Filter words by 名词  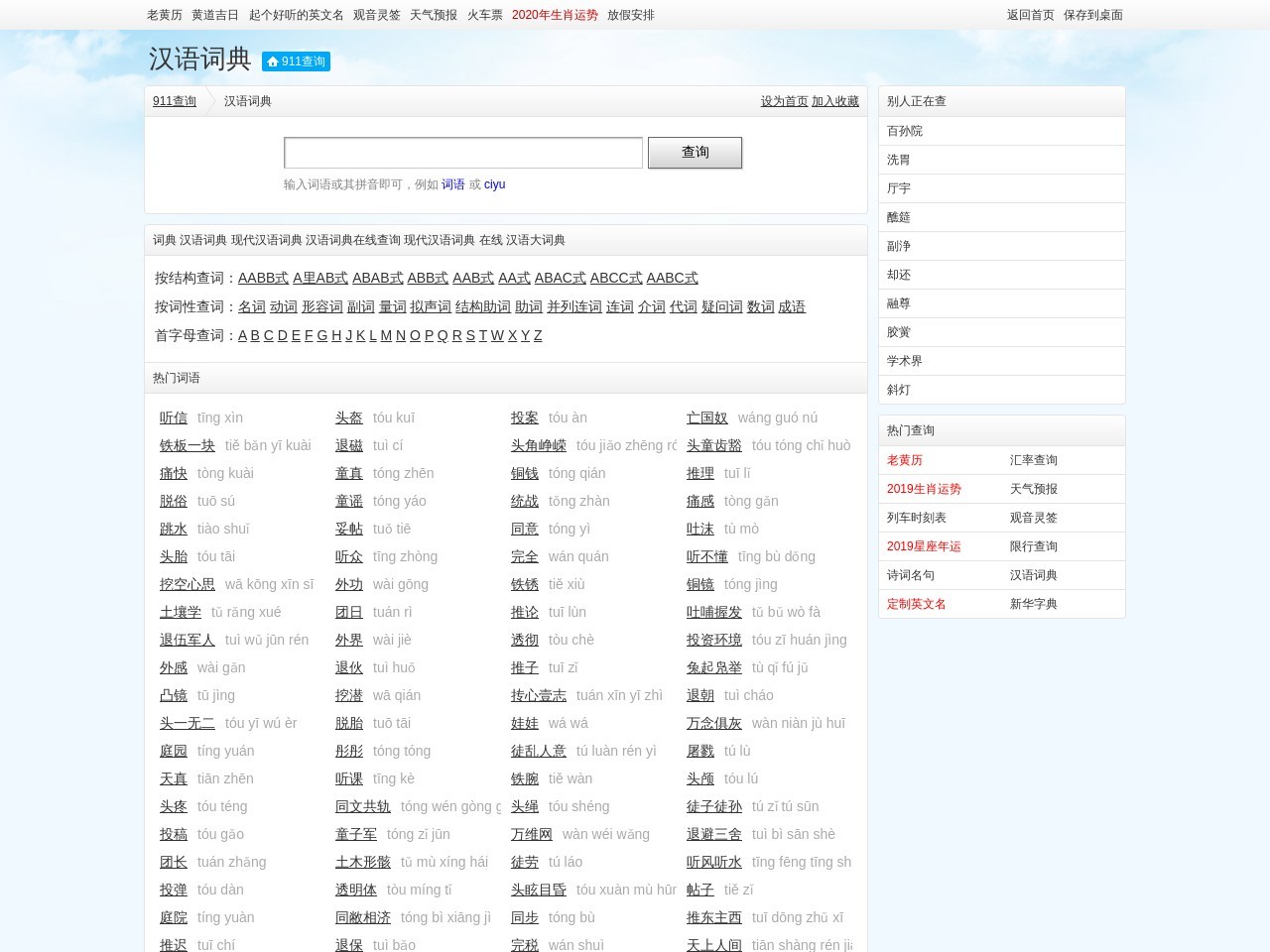[x=252, y=306]
